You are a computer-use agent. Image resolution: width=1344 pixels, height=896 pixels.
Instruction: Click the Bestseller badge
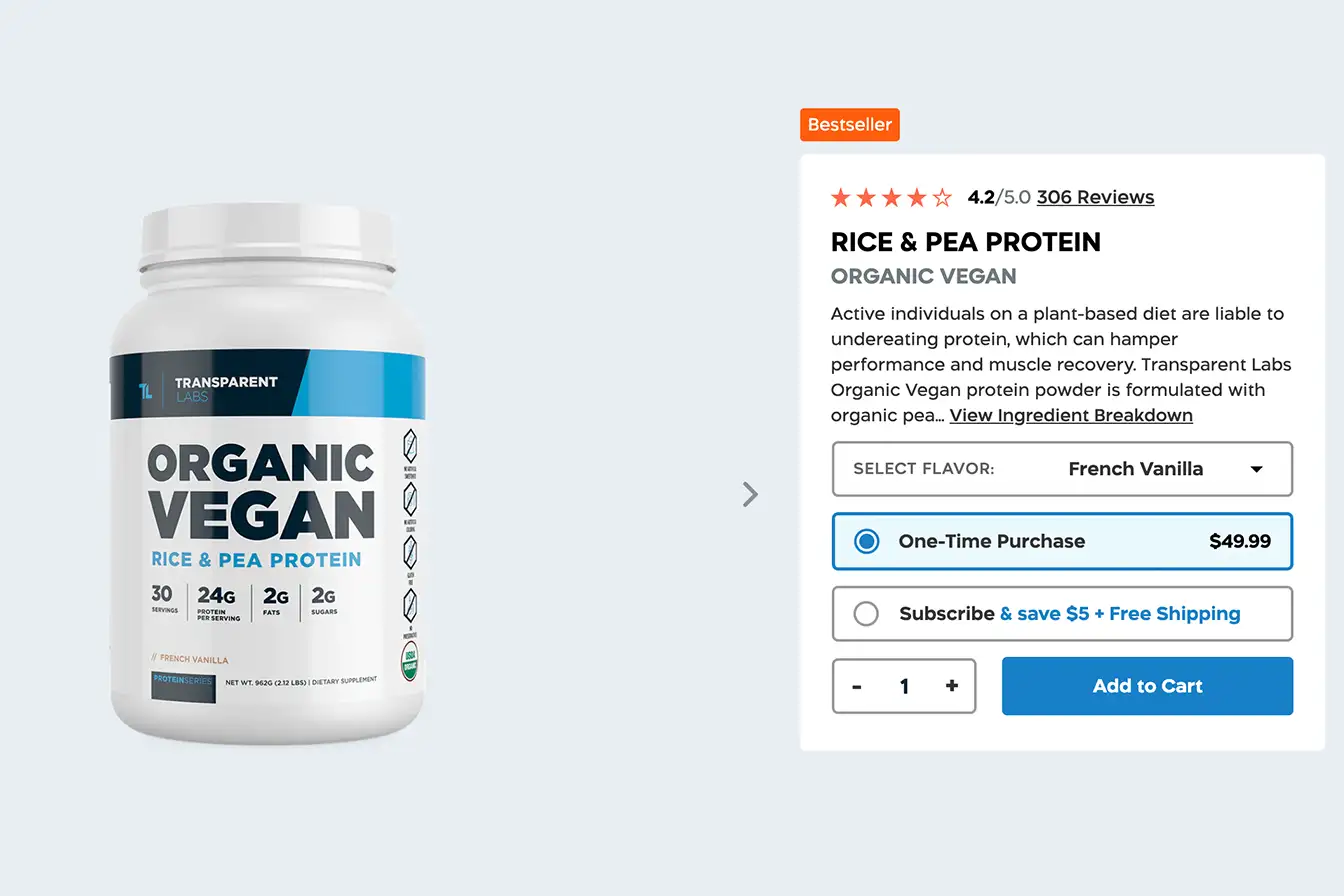[850, 125]
